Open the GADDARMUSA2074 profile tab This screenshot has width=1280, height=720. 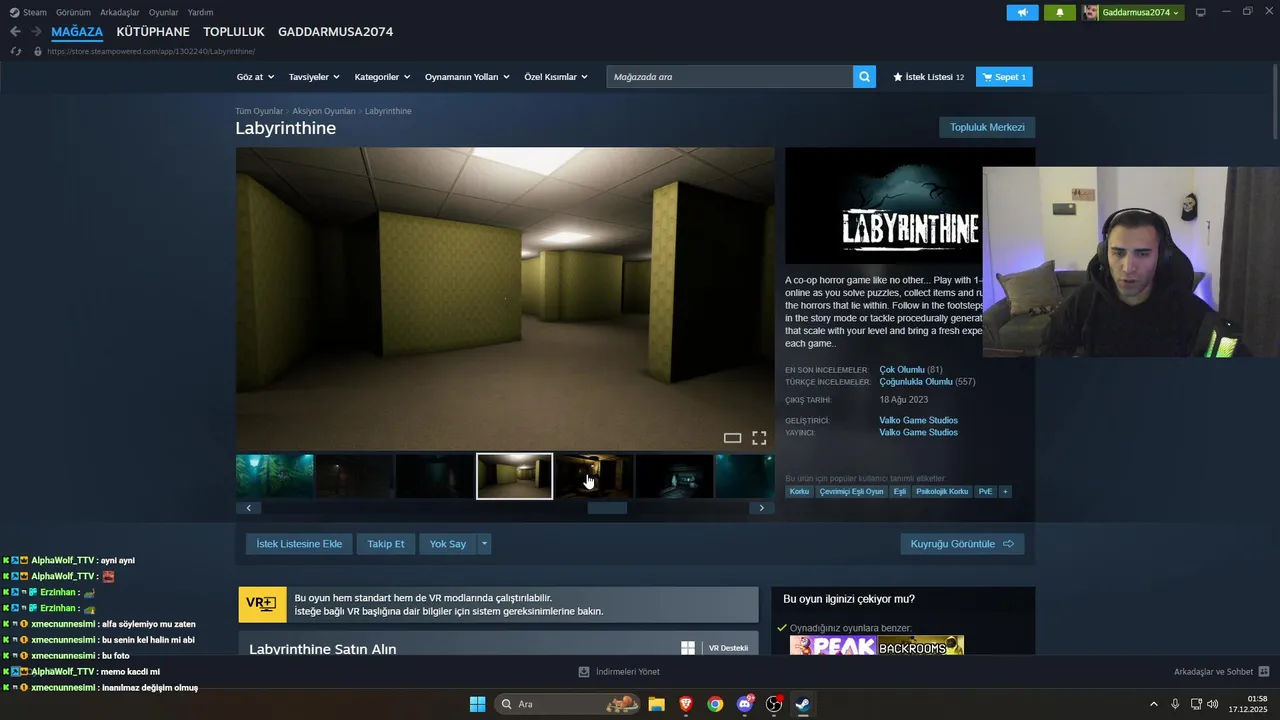[x=335, y=32]
